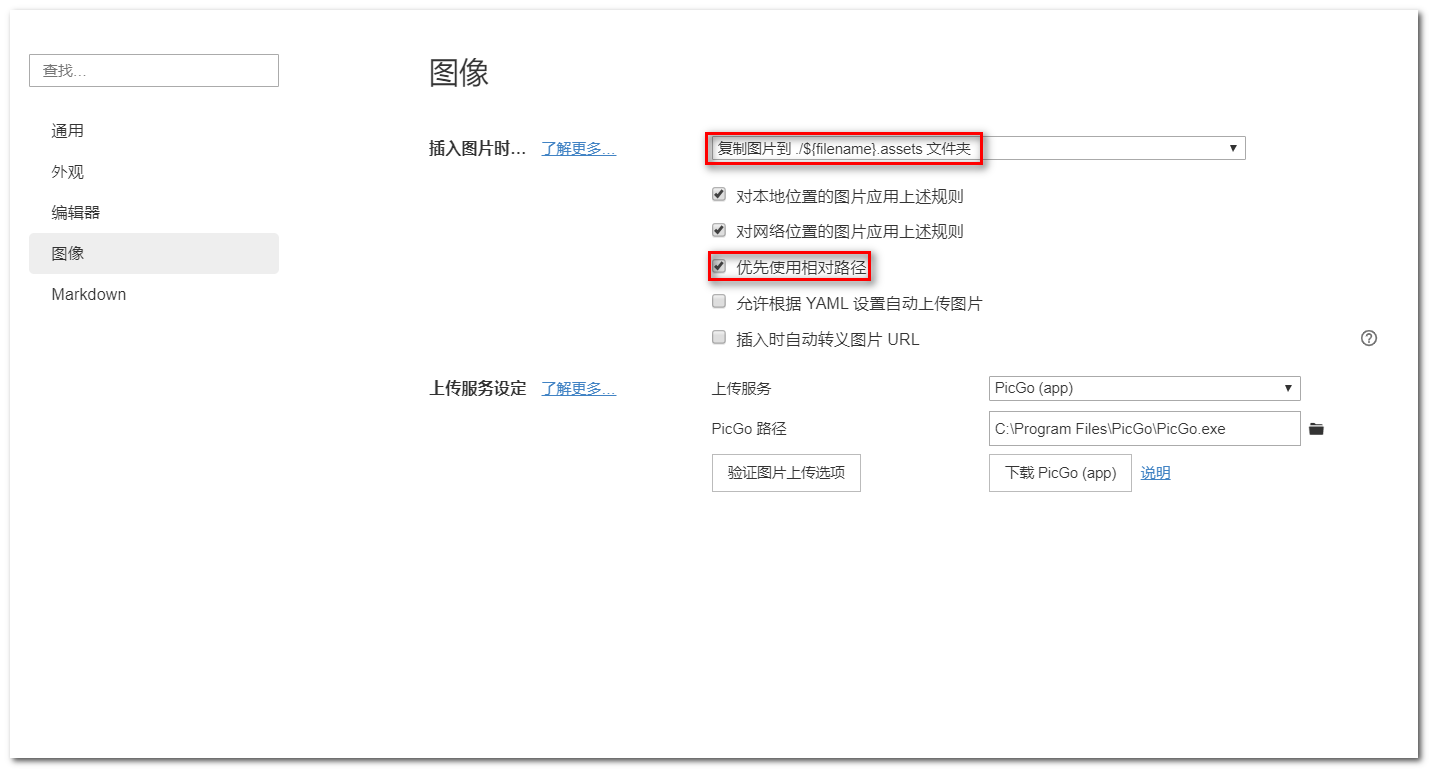
Task: Open 了解更多 link next to 上传服务设定
Action: (578, 389)
